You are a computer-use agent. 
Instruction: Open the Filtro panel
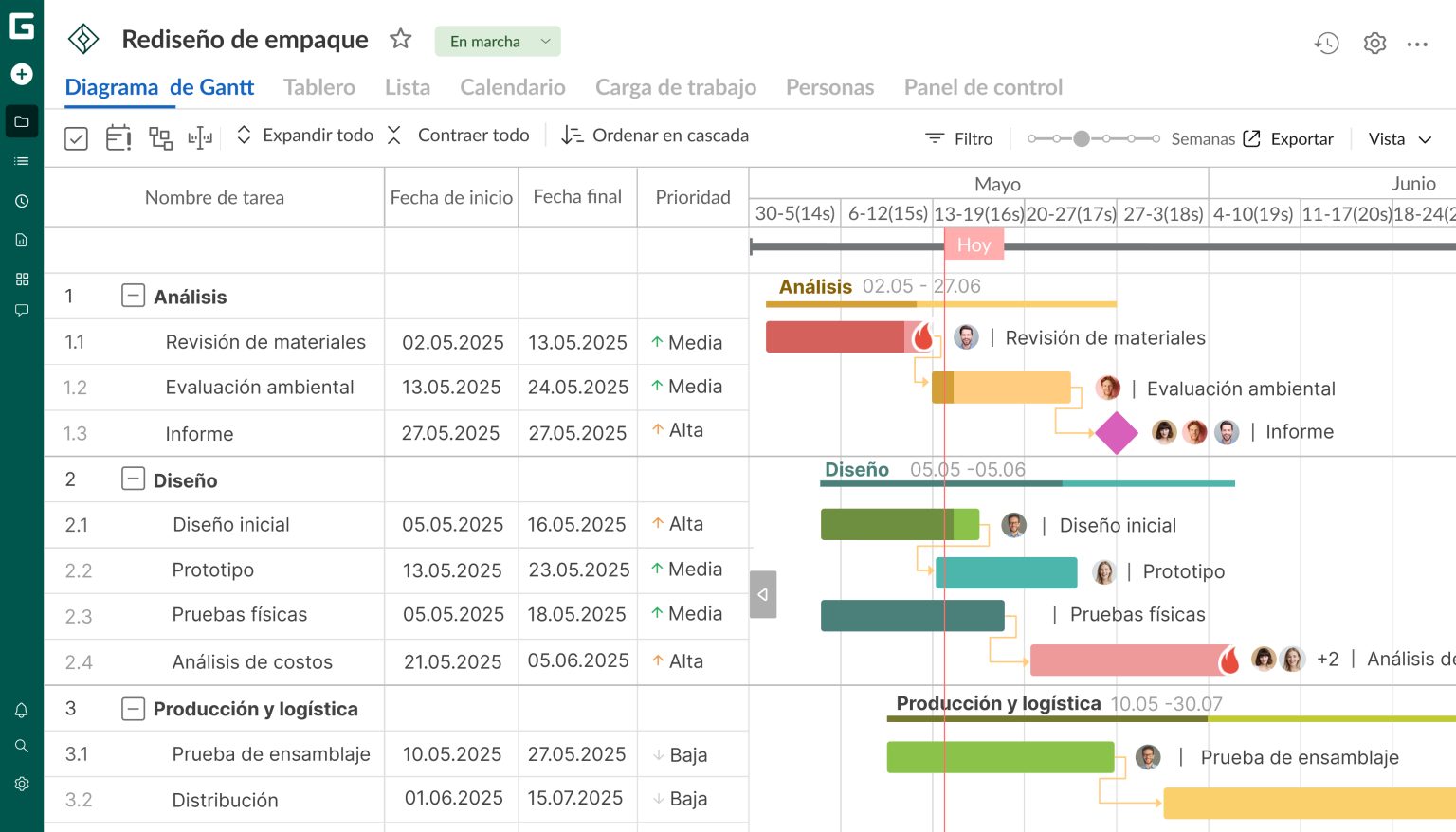pos(959,137)
